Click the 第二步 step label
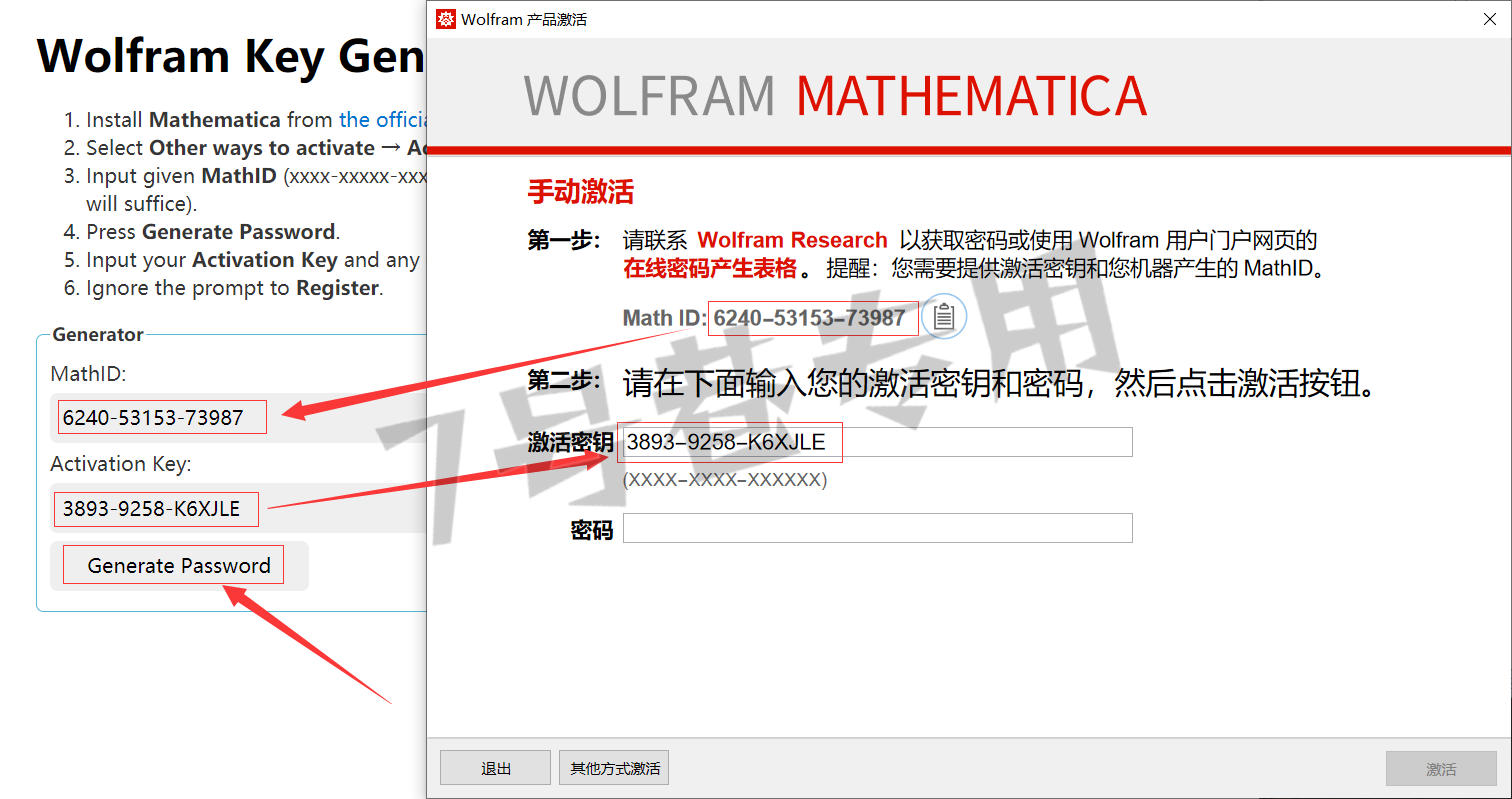The image size is (1512, 799). click(x=564, y=381)
